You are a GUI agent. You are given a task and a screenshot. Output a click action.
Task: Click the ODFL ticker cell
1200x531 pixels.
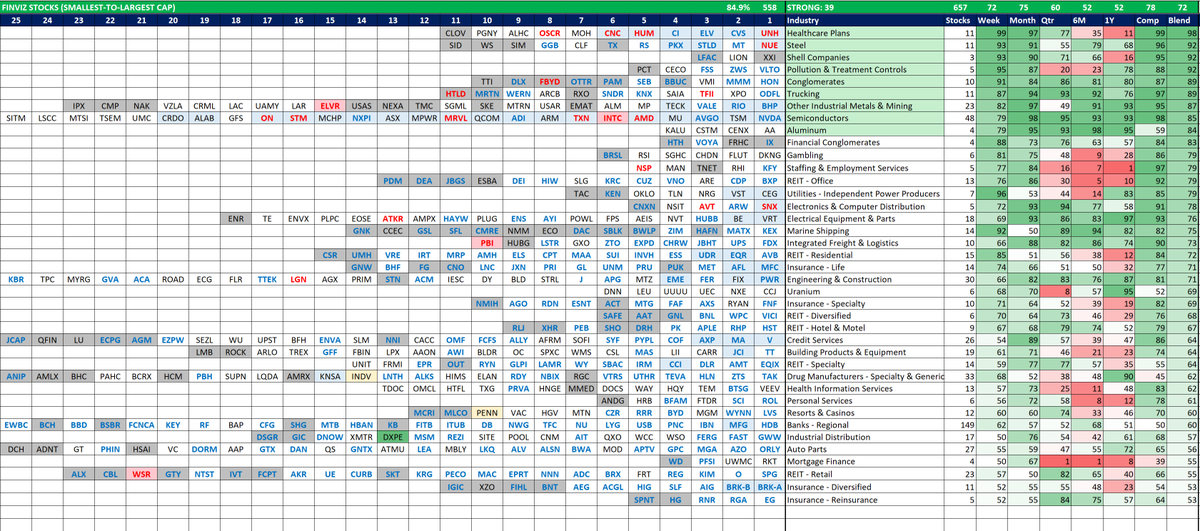pyautogui.click(x=769, y=94)
